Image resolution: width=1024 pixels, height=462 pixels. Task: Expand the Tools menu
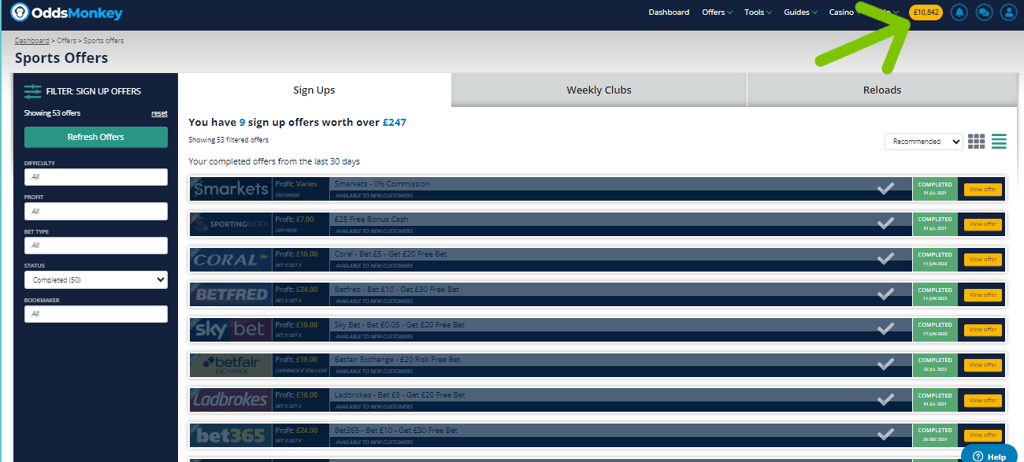pos(758,12)
